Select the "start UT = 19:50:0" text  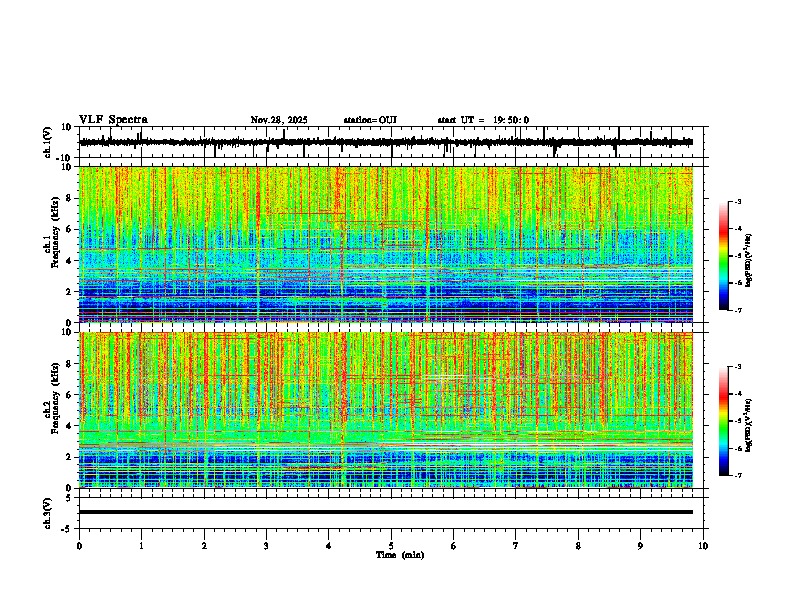click(x=483, y=120)
